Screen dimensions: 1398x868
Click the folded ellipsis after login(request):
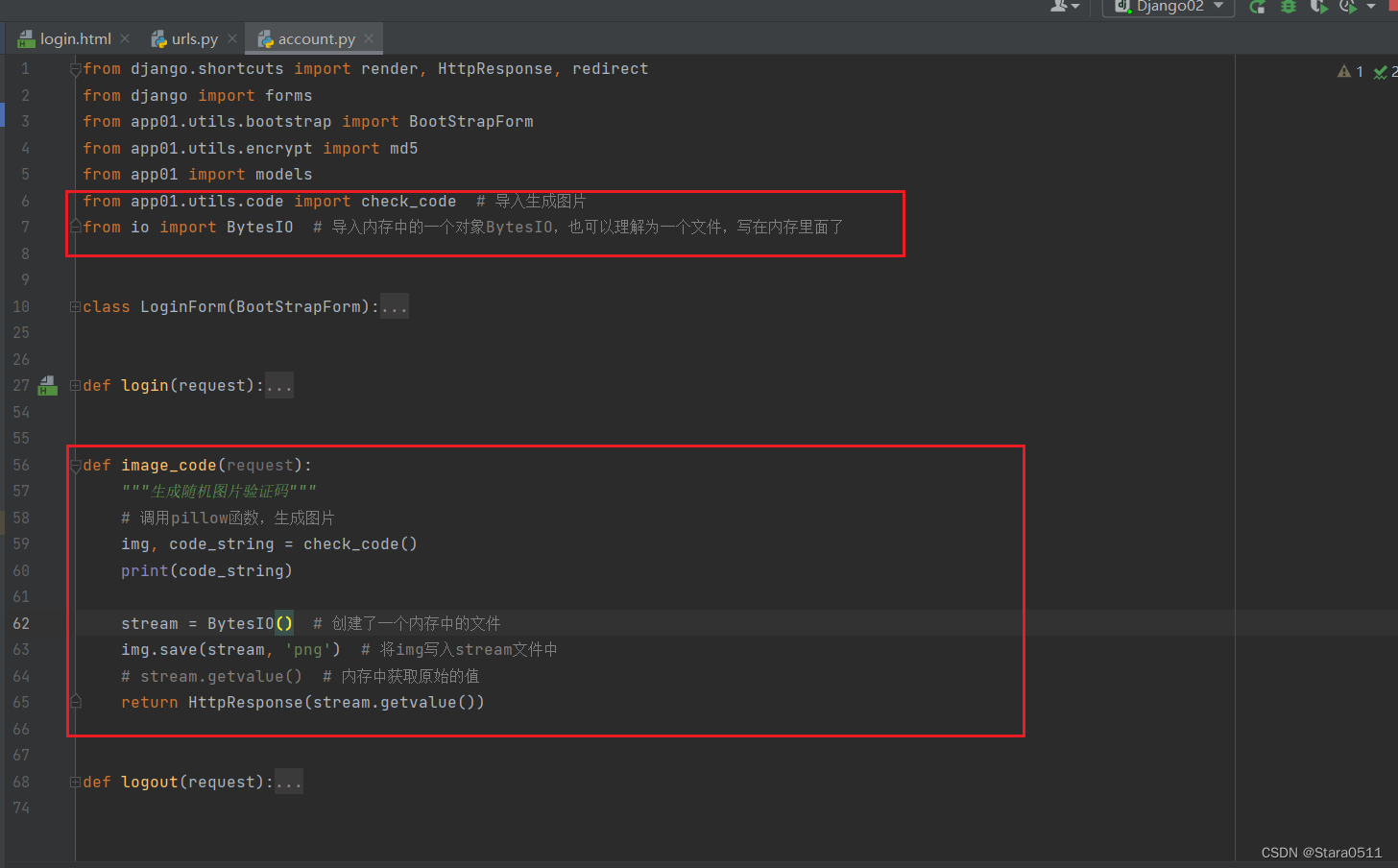tap(279, 386)
